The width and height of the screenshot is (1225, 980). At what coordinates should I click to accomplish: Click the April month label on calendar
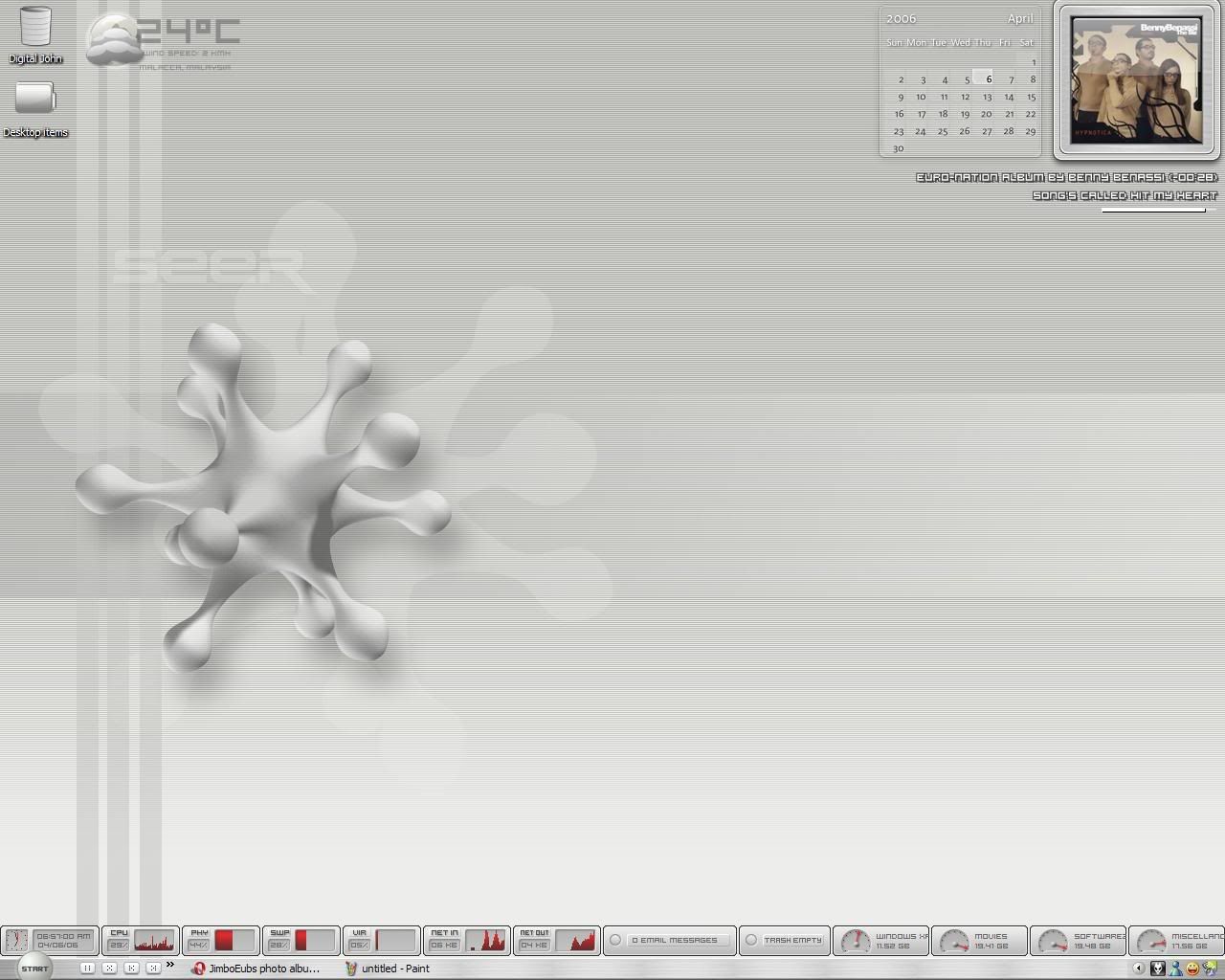click(x=1019, y=18)
